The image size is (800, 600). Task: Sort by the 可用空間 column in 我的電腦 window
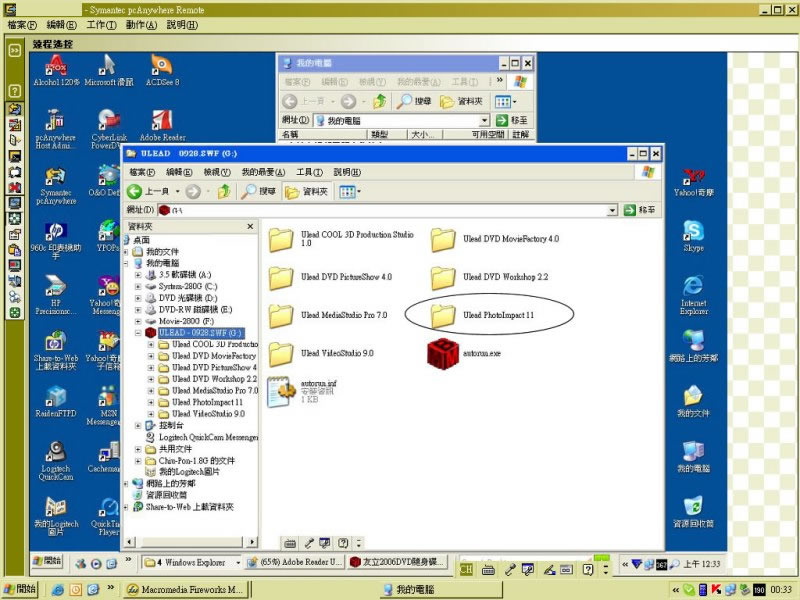tap(474, 134)
